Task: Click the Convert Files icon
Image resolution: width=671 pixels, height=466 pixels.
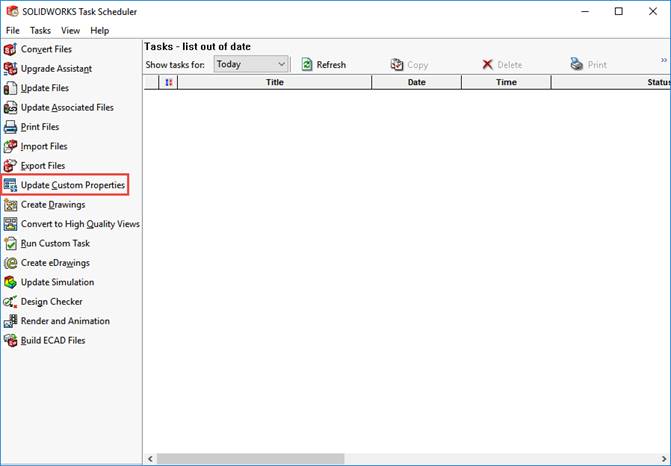Action: pyautogui.click(x=10, y=50)
